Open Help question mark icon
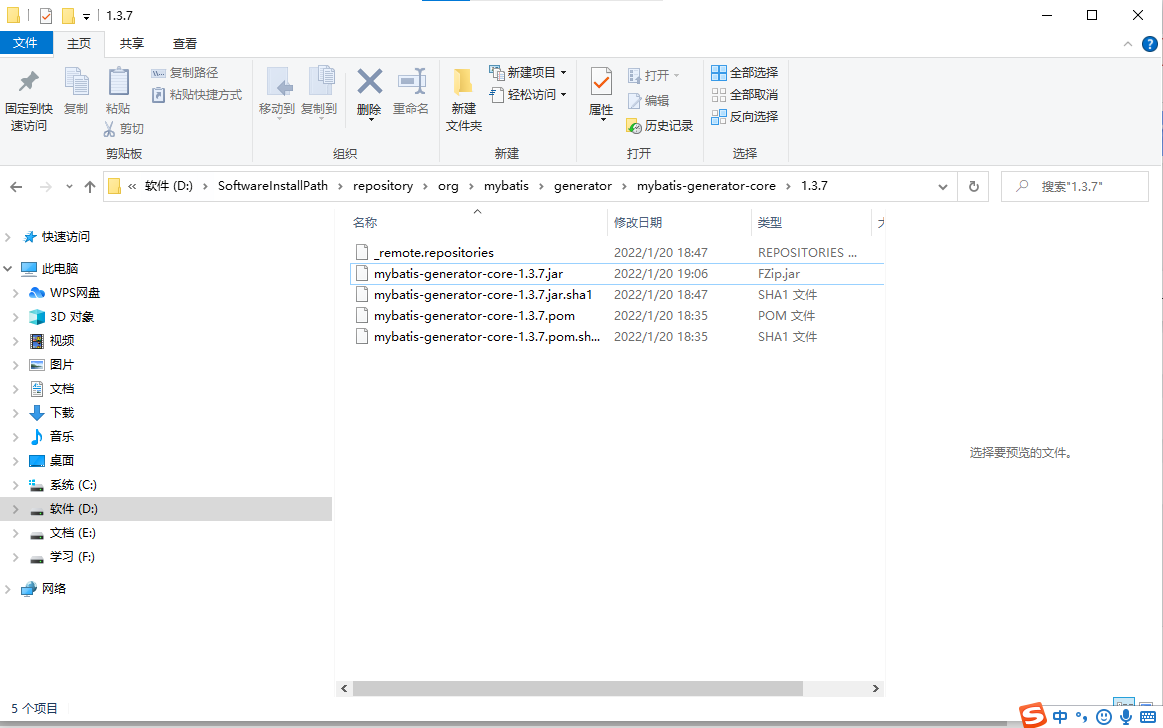 tap(1150, 44)
